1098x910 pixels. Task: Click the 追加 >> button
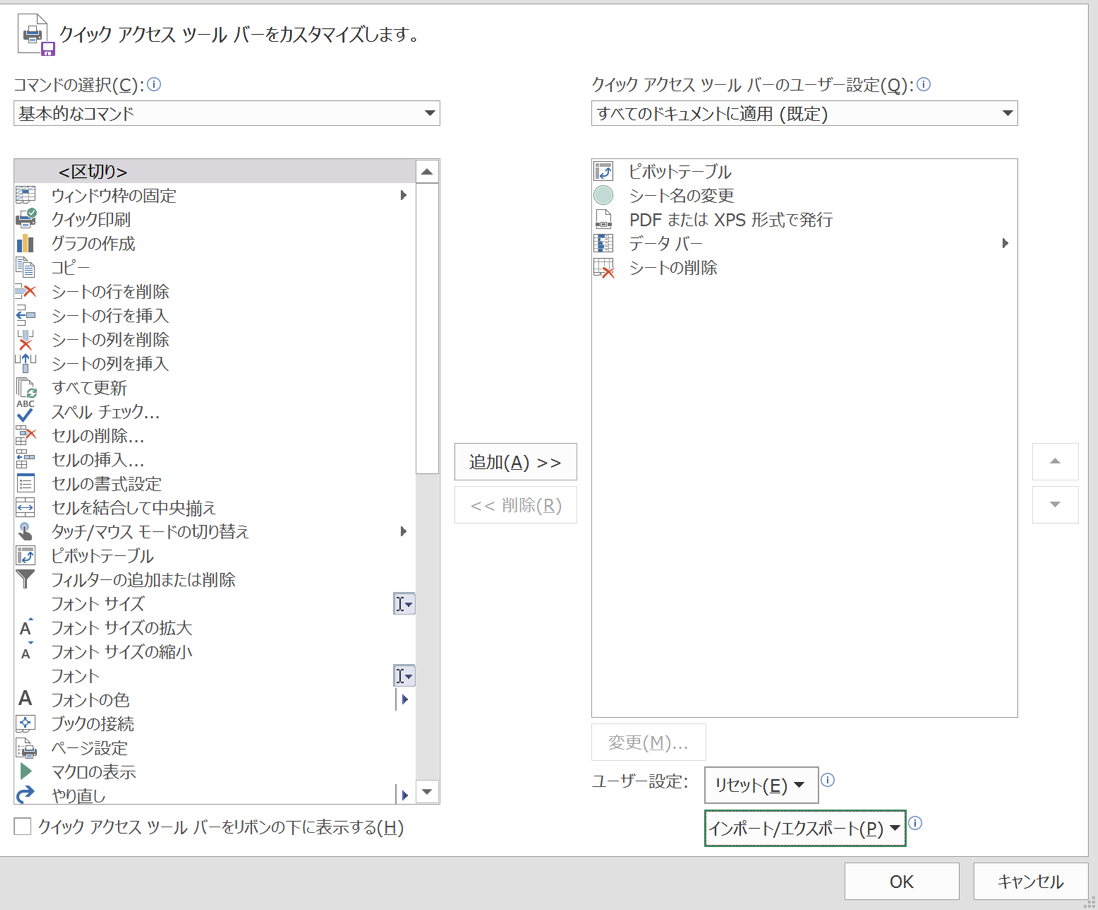(515, 462)
